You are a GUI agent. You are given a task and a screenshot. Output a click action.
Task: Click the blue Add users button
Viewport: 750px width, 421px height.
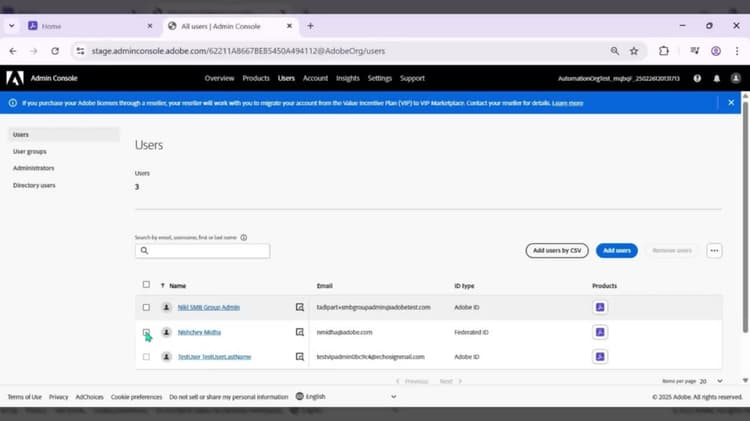(x=617, y=250)
